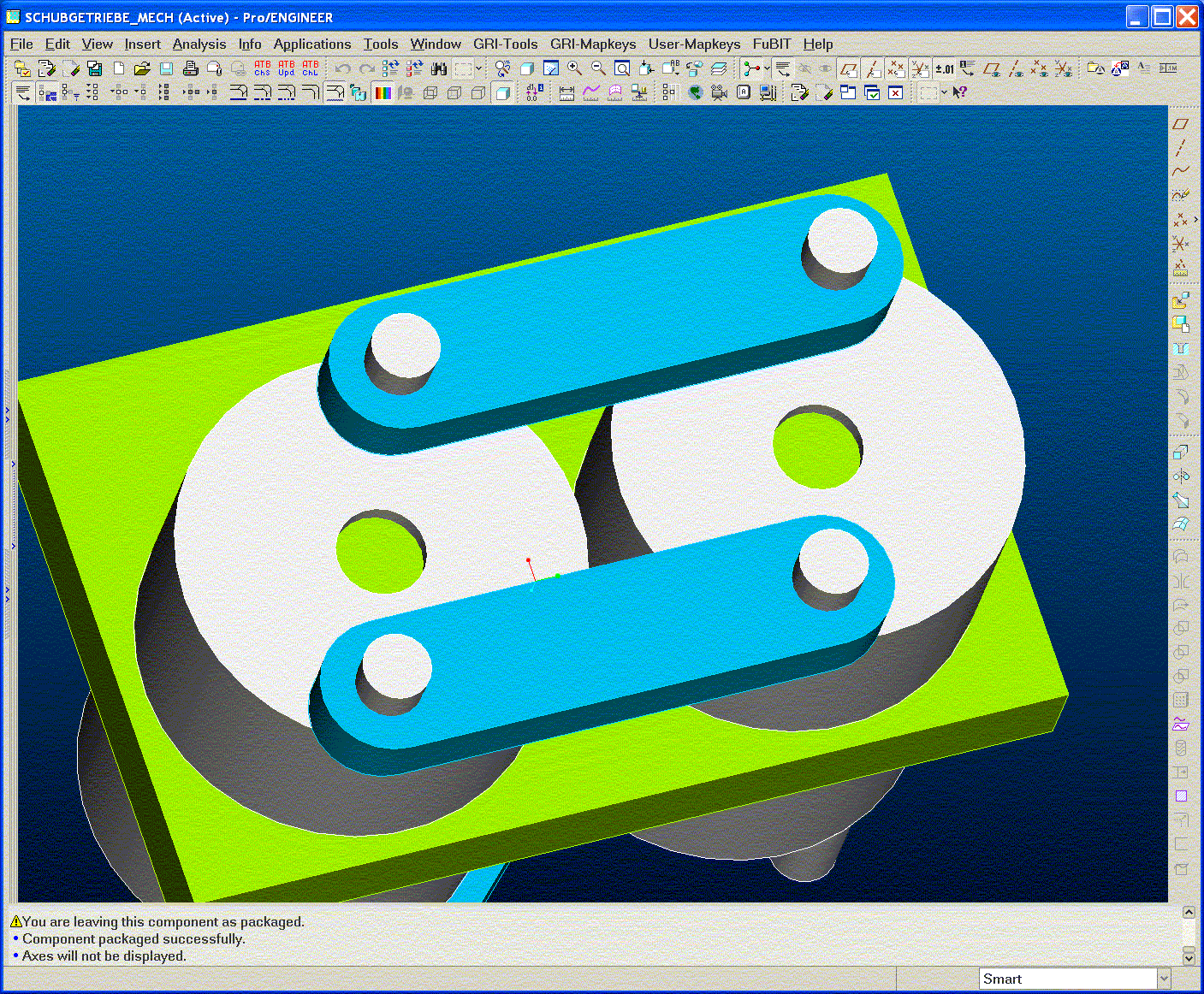The width and height of the screenshot is (1204, 994).
Task: Toggle the ±.01 tolerance display button
Action: point(944,68)
